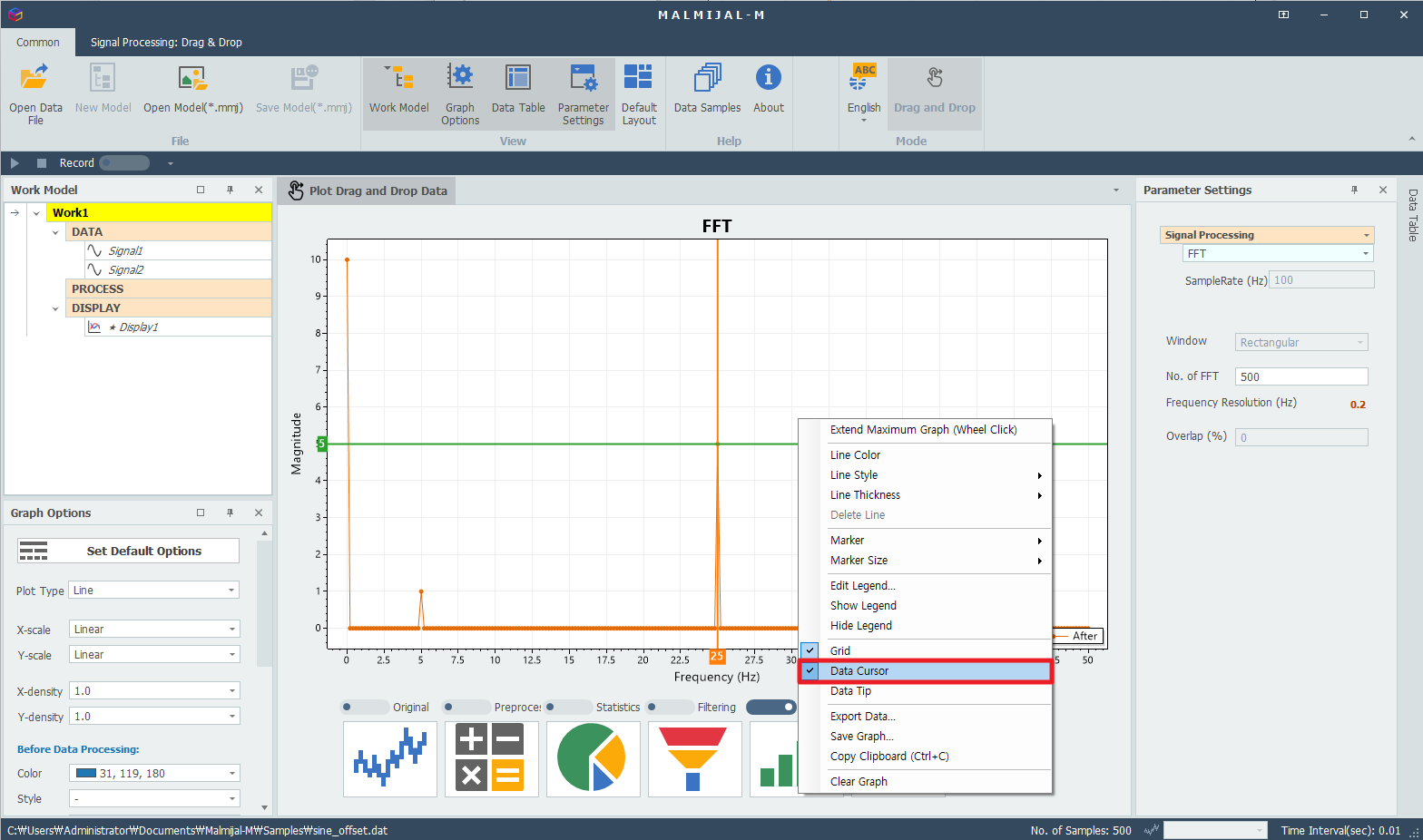
Task: Select Display1 in the Work Model tree
Action: (x=138, y=327)
